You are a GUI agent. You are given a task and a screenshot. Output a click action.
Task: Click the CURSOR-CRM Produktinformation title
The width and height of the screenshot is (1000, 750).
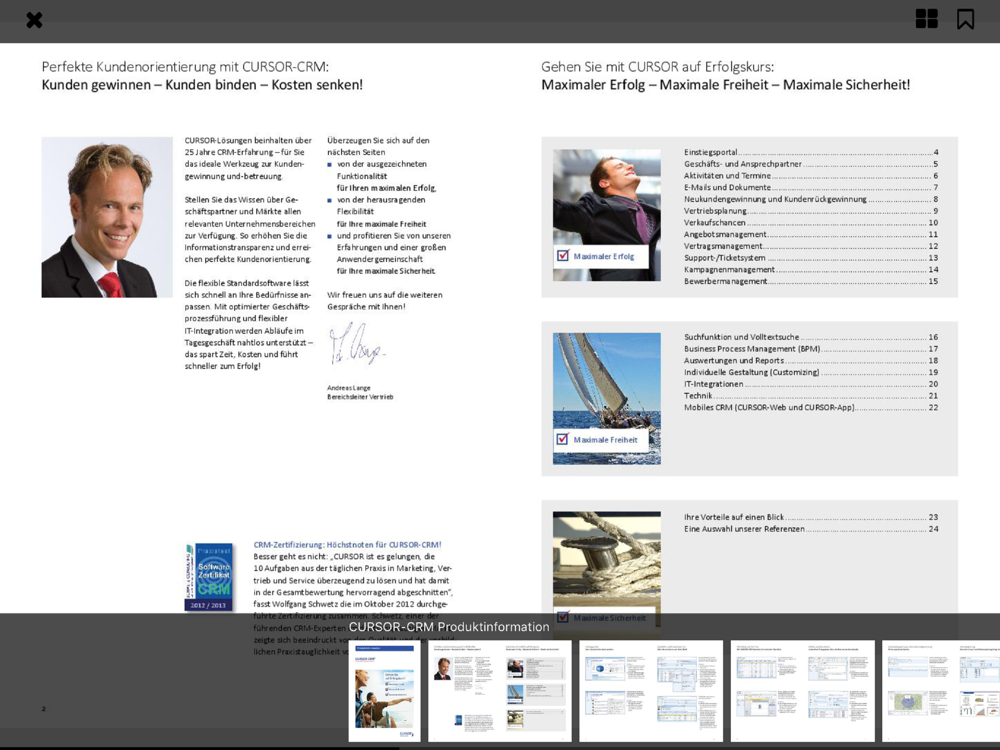449,627
